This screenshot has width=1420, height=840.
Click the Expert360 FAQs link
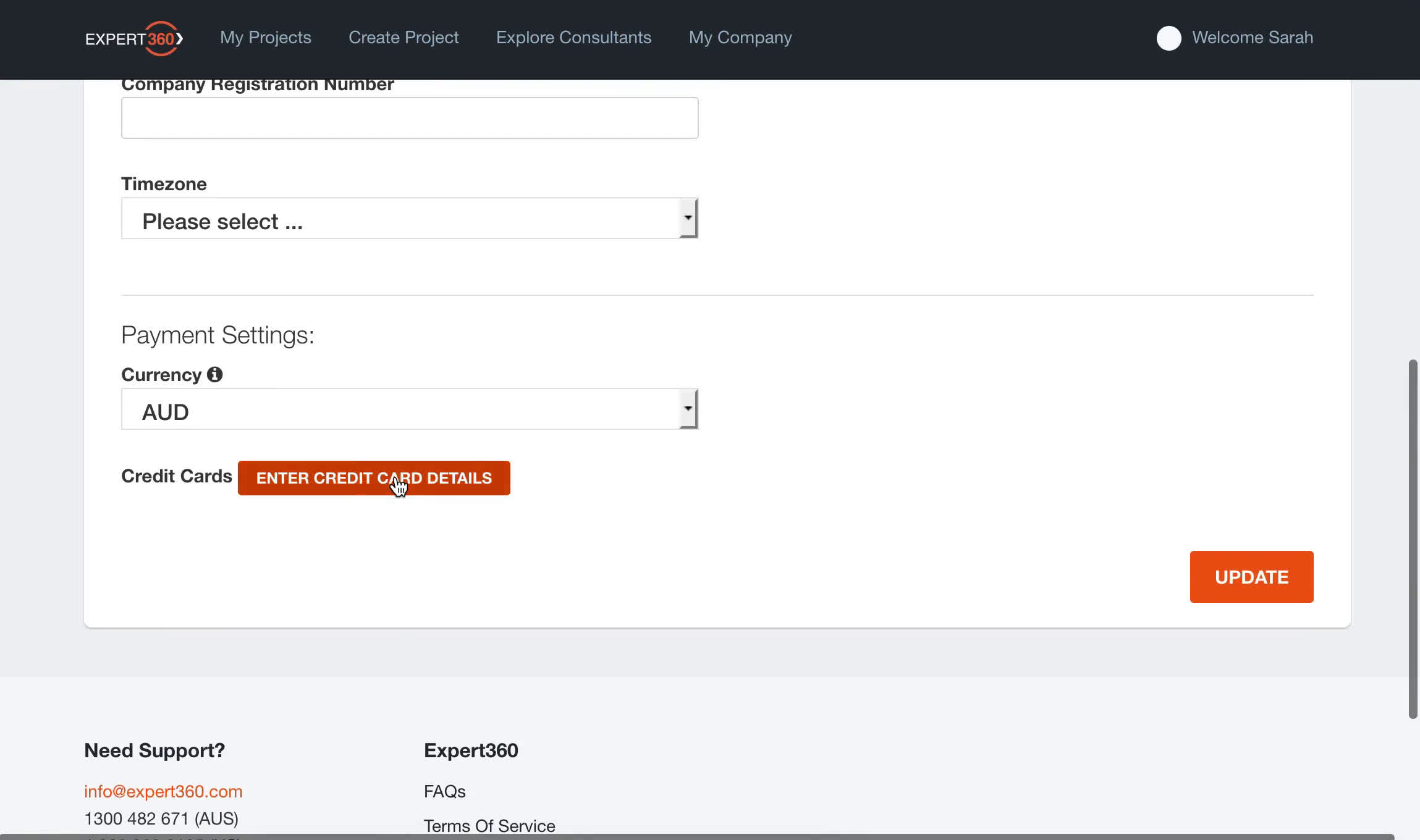tap(444, 792)
